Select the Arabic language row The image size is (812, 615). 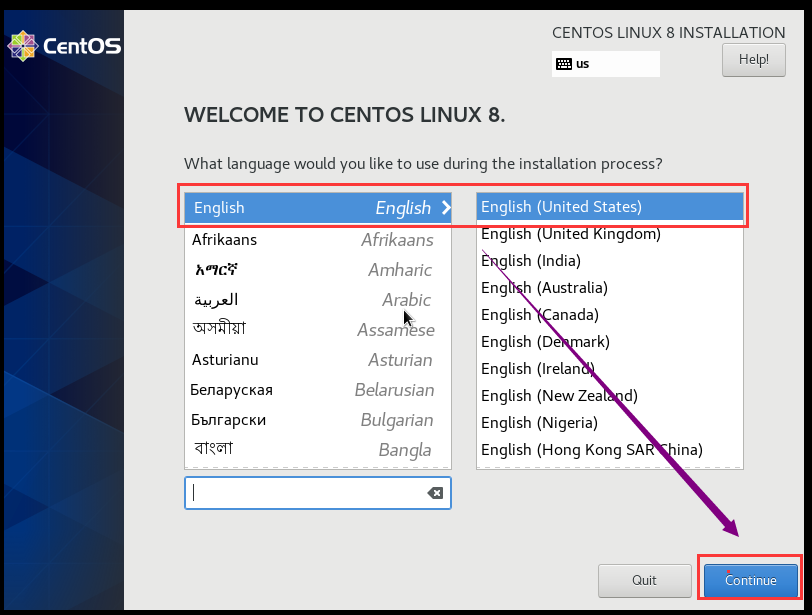click(317, 300)
